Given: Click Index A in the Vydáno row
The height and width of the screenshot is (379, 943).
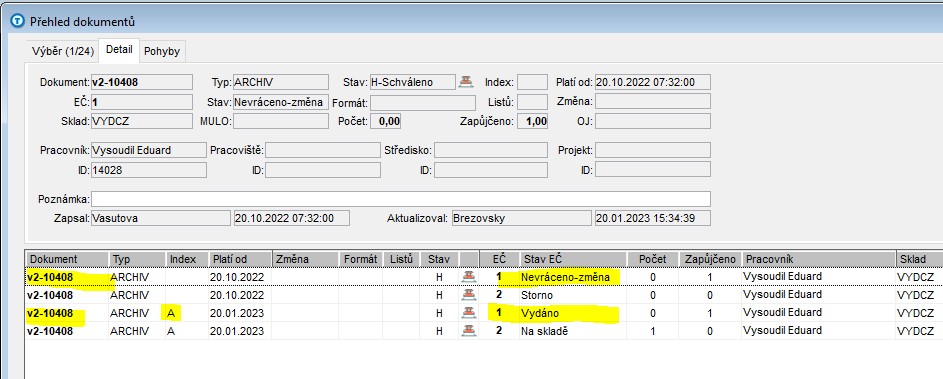Looking at the screenshot, I should (x=171, y=313).
